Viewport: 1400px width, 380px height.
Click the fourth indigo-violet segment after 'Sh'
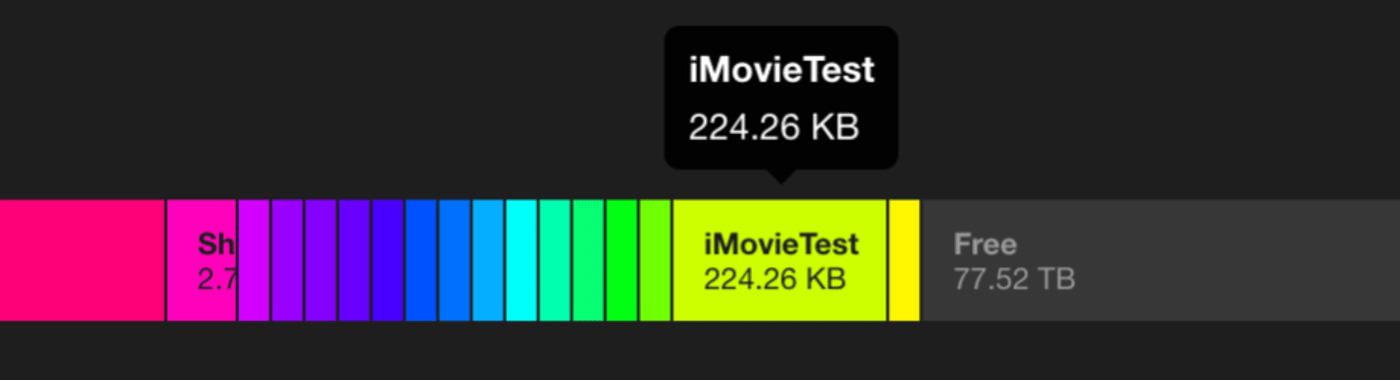click(x=354, y=260)
